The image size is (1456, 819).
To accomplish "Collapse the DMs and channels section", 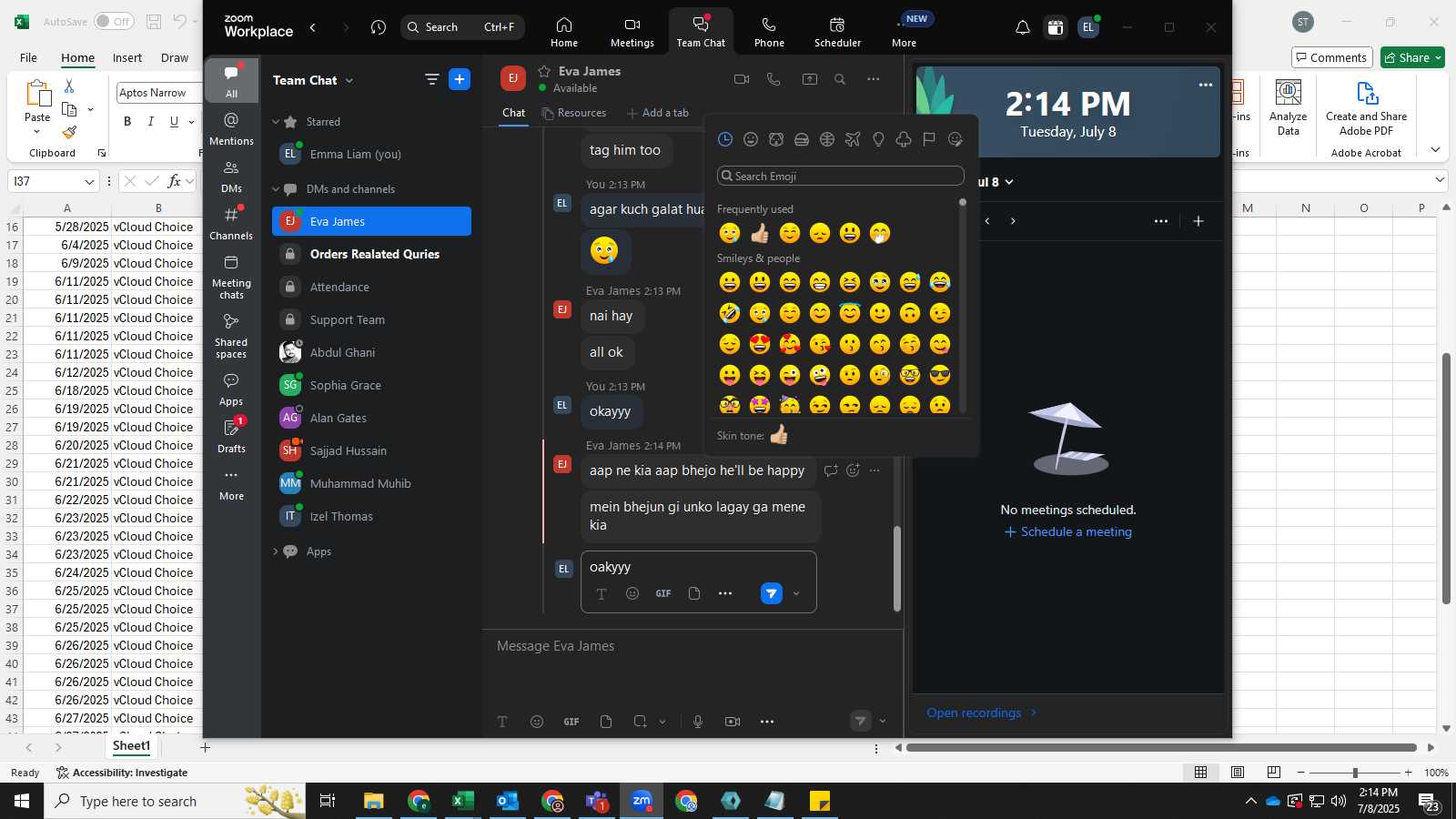I will coord(276,189).
